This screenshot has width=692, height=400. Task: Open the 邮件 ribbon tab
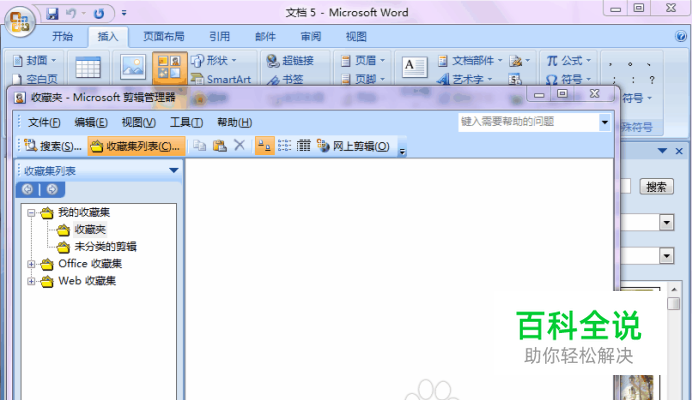click(x=265, y=36)
